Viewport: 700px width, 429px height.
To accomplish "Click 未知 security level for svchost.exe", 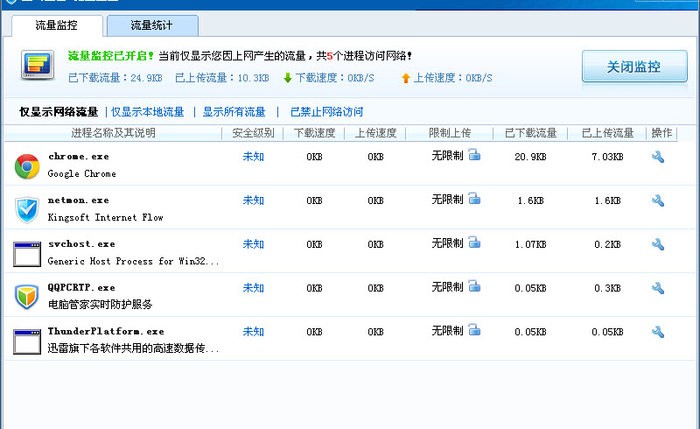I will coord(253,244).
